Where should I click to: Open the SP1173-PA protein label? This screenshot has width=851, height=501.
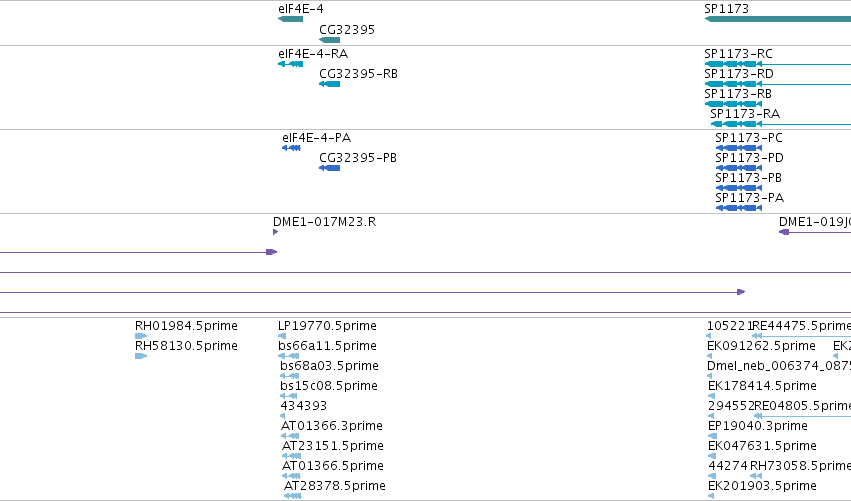(x=749, y=198)
